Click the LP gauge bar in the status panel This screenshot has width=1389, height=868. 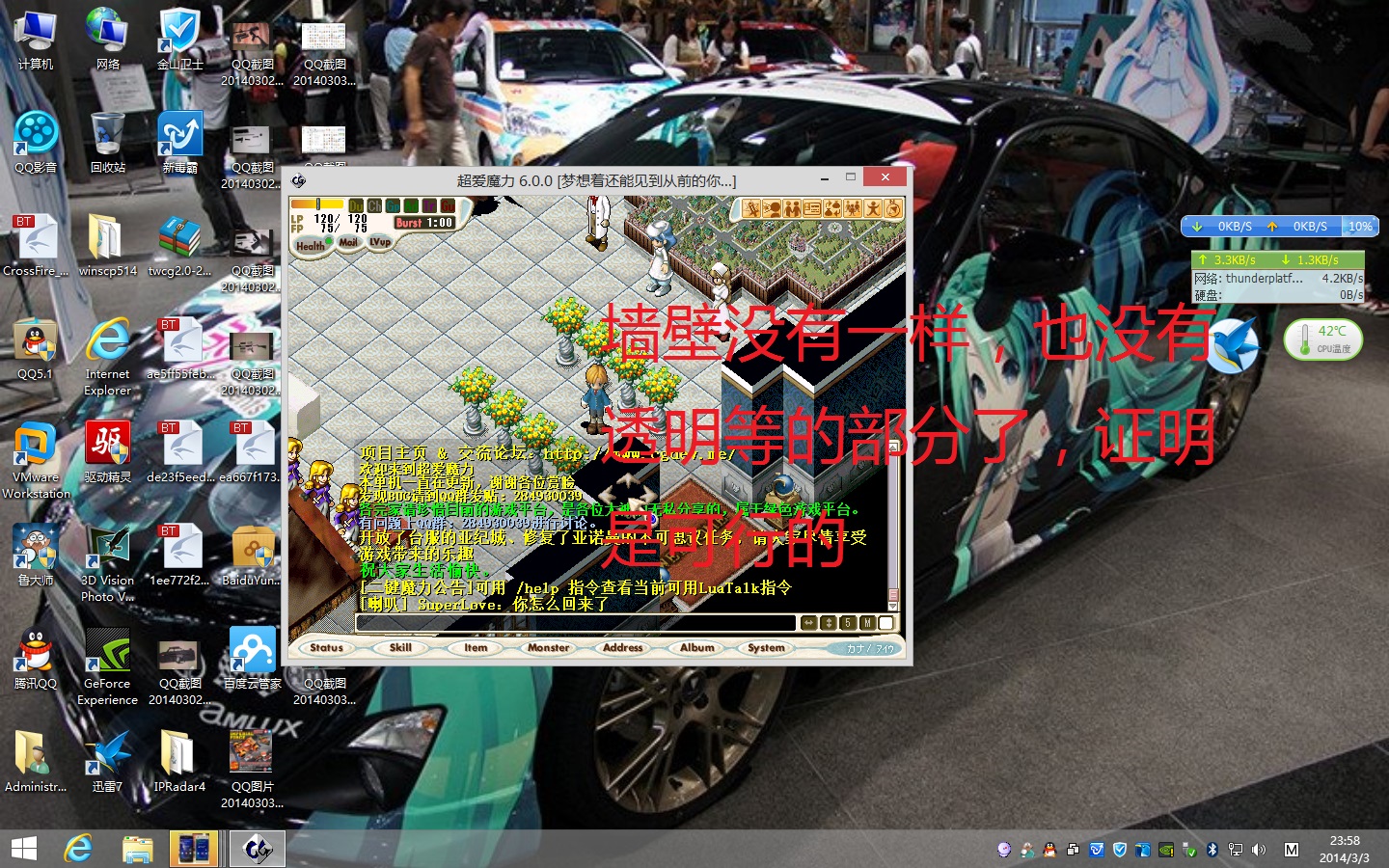point(317,204)
